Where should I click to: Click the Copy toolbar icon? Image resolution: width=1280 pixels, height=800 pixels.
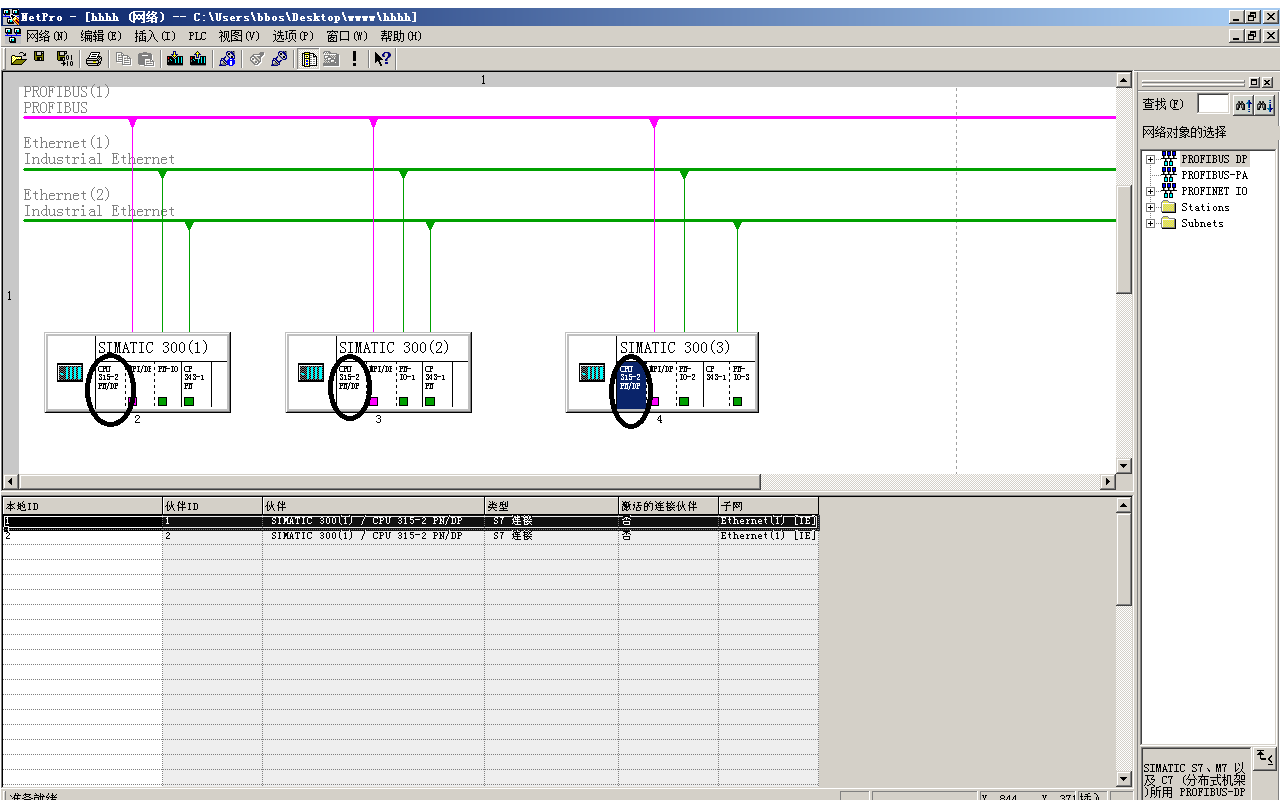tap(123, 59)
